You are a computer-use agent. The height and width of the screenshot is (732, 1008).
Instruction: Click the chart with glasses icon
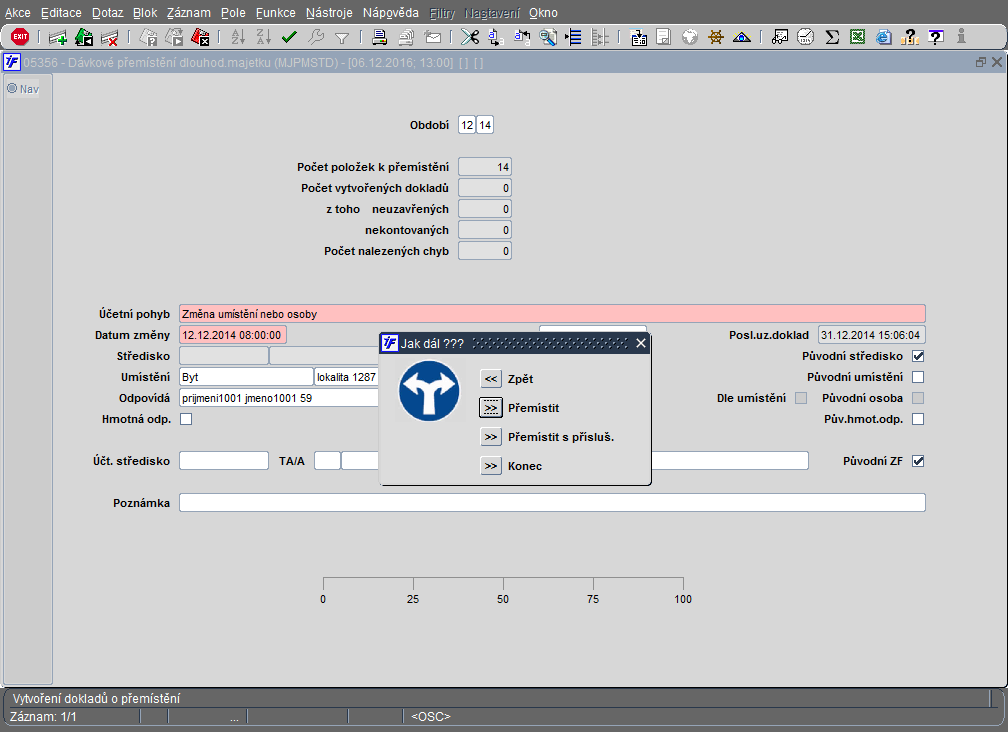click(x=780, y=37)
